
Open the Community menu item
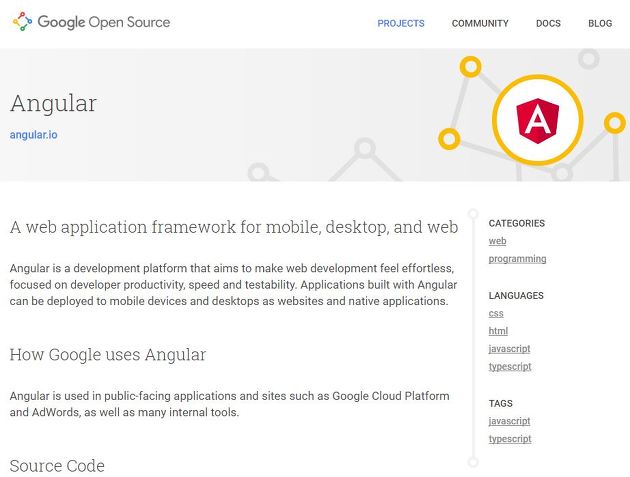480,23
